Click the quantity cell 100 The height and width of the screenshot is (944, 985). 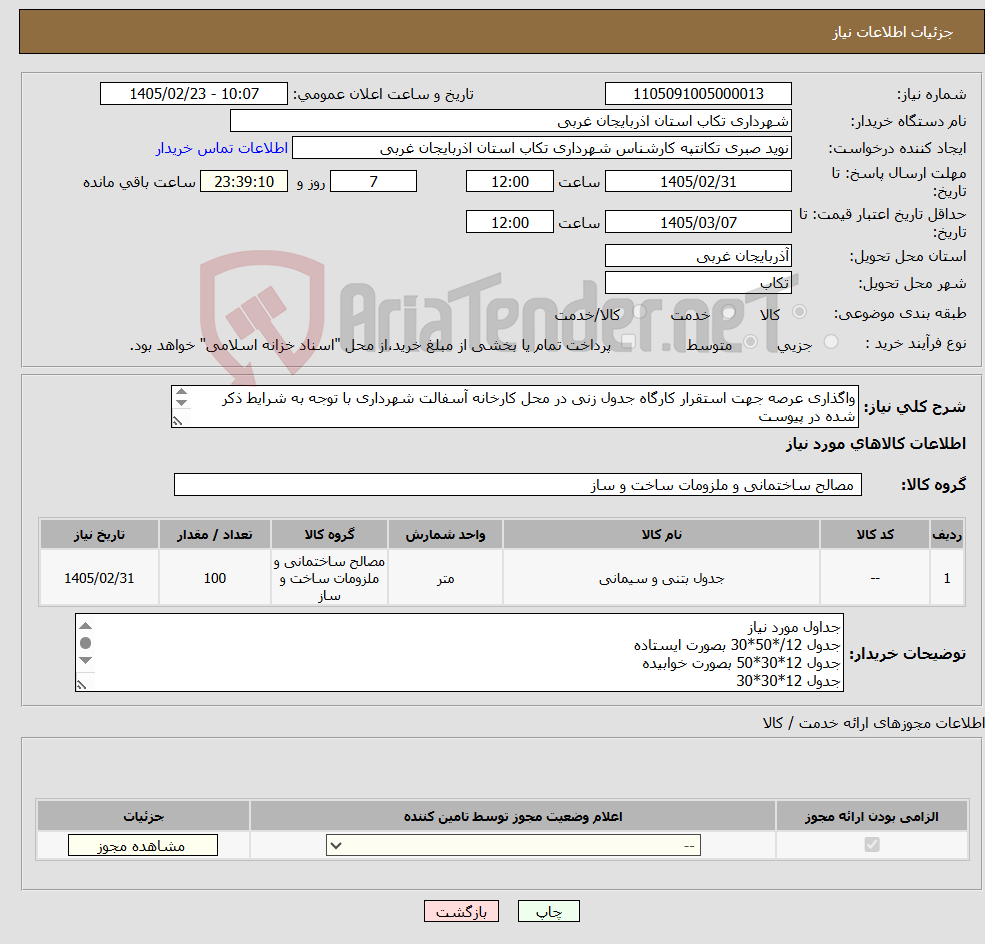pos(215,578)
